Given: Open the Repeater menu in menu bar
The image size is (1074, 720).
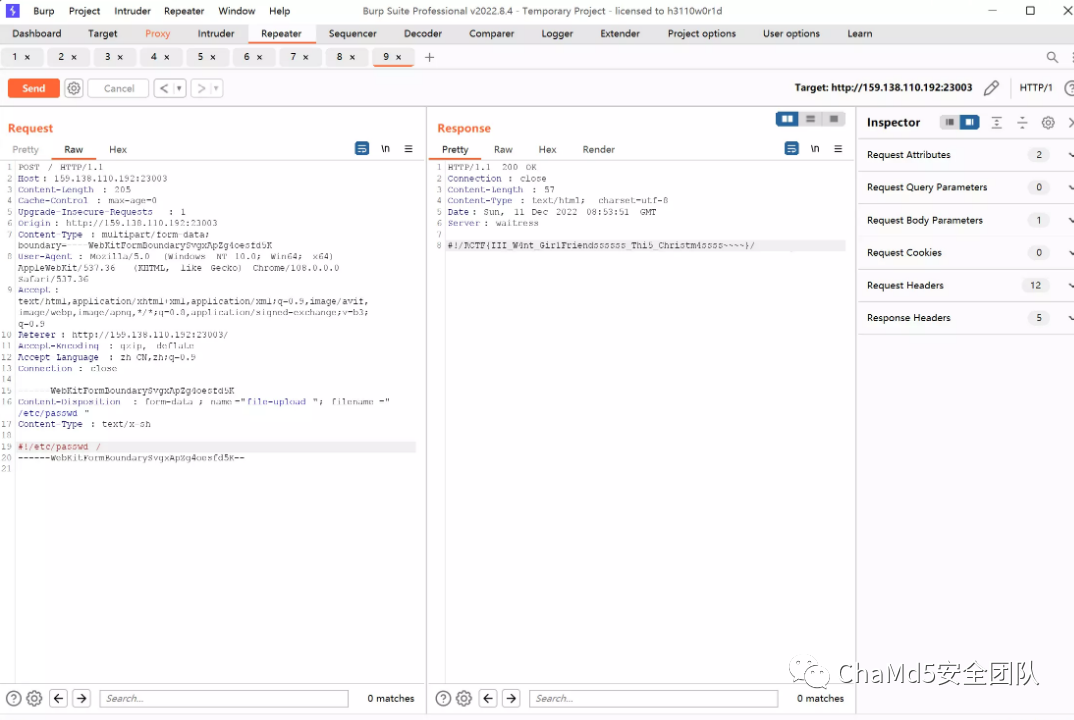Looking at the screenshot, I should click(184, 11).
